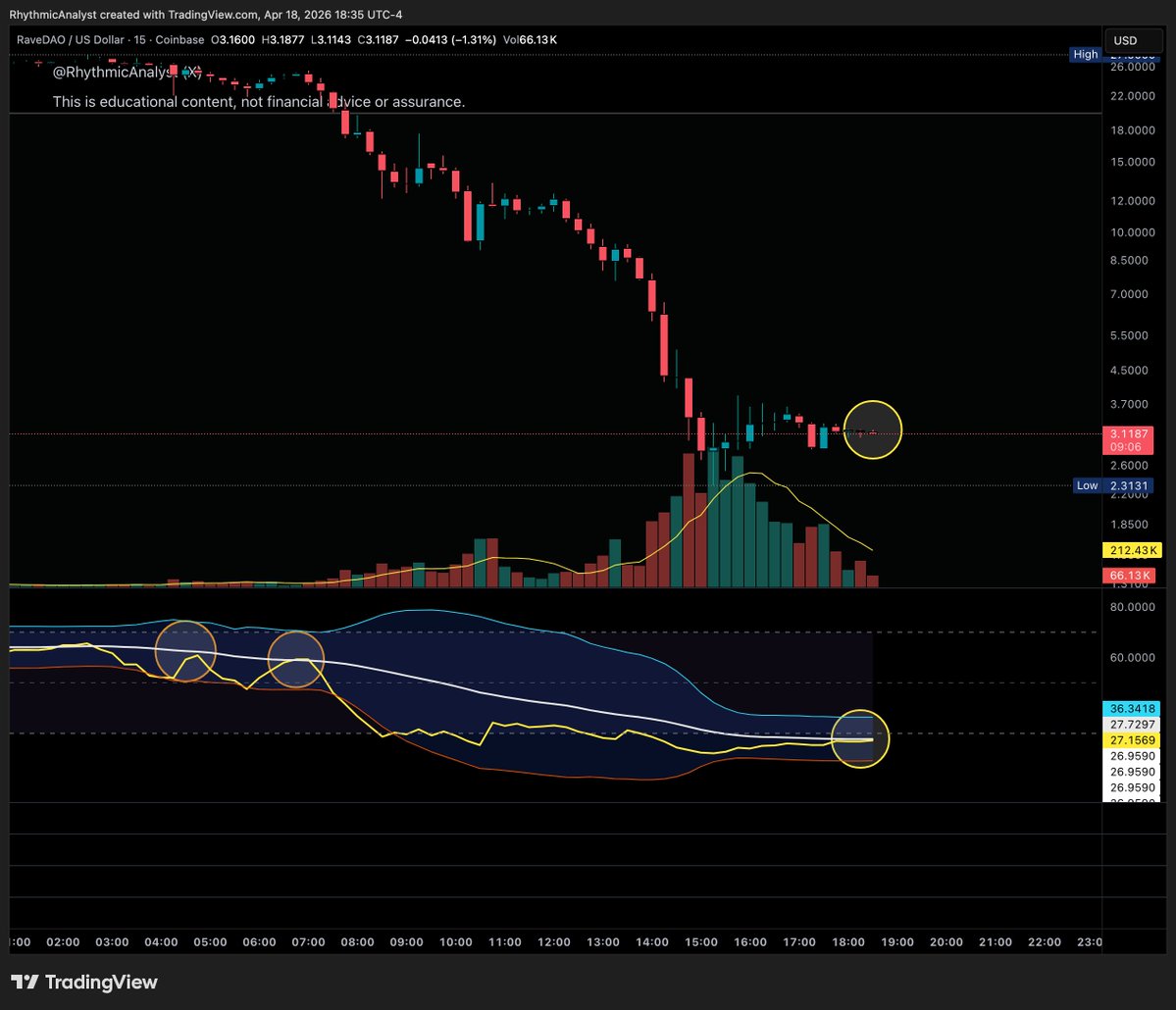Click the 7.0000 price axis label

tap(1130, 294)
